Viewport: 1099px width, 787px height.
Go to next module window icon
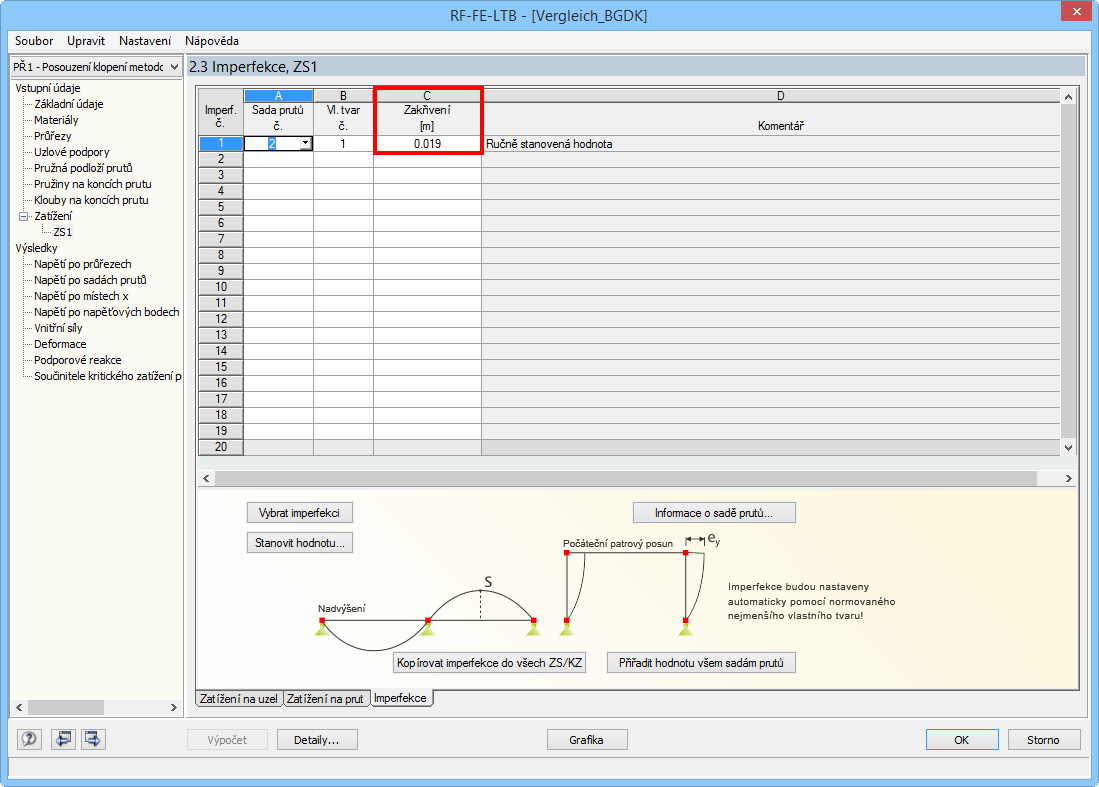(93, 739)
